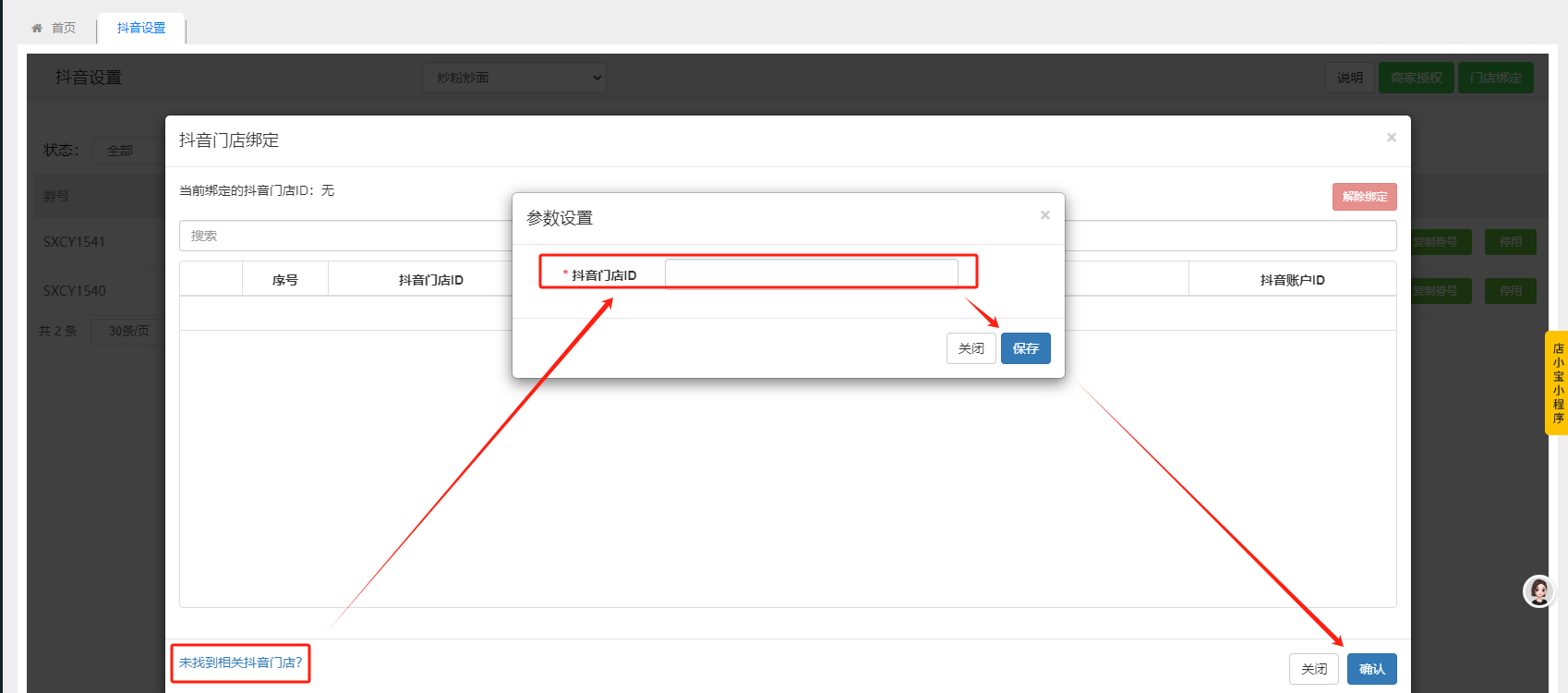Click the 券号 column header
This screenshot has width=1568, height=693.
[x=56, y=197]
